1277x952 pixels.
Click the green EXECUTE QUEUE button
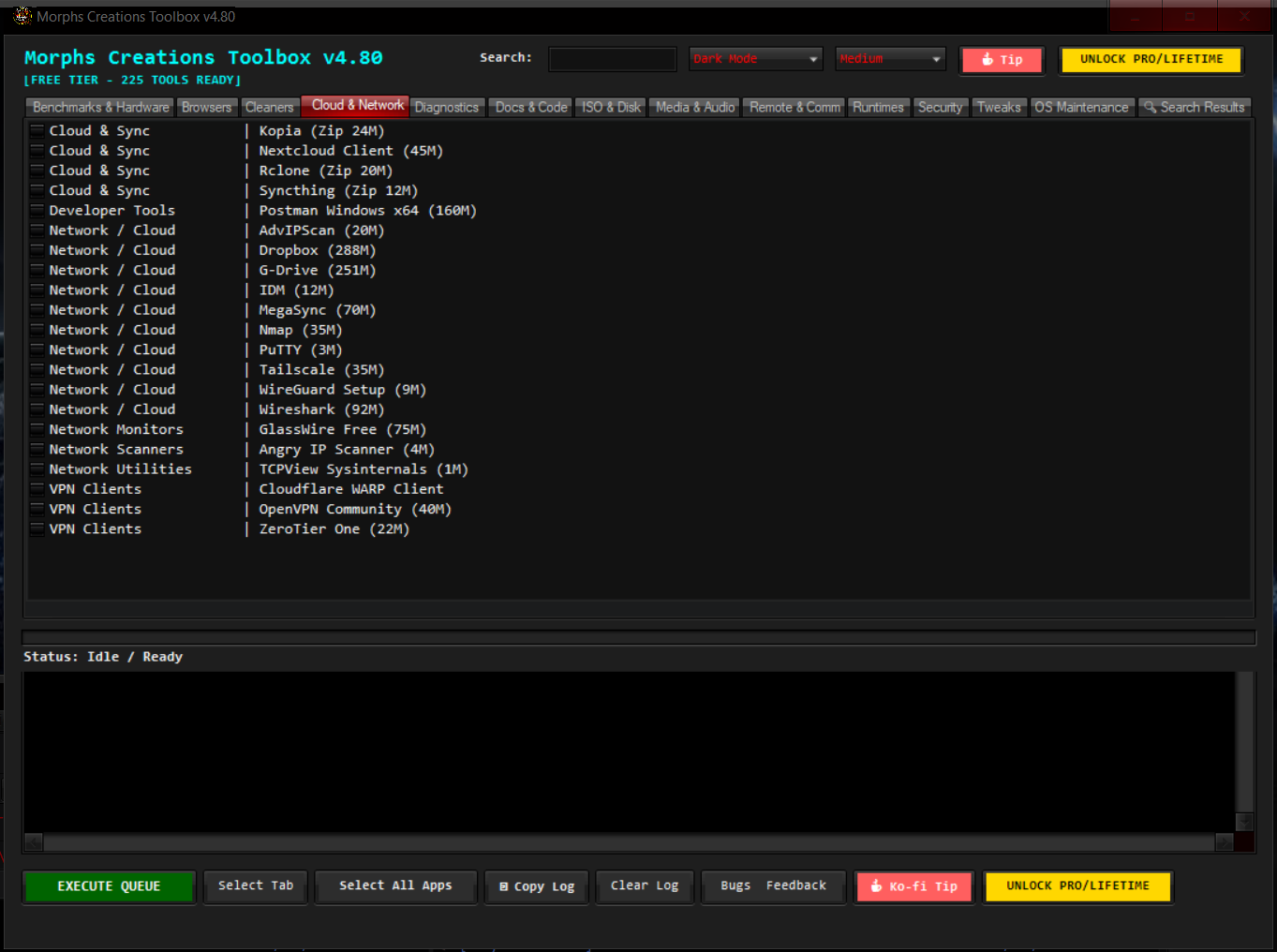point(109,886)
